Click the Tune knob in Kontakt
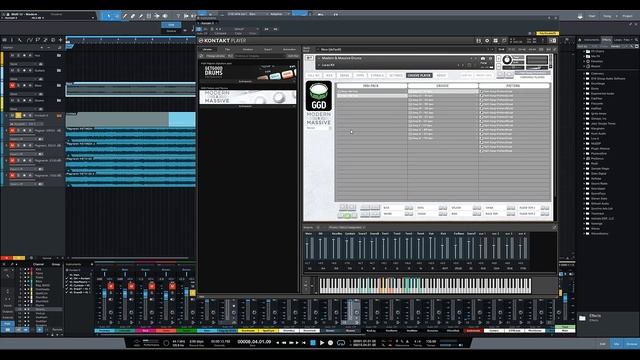This screenshot has height=360, width=640. [507, 60]
